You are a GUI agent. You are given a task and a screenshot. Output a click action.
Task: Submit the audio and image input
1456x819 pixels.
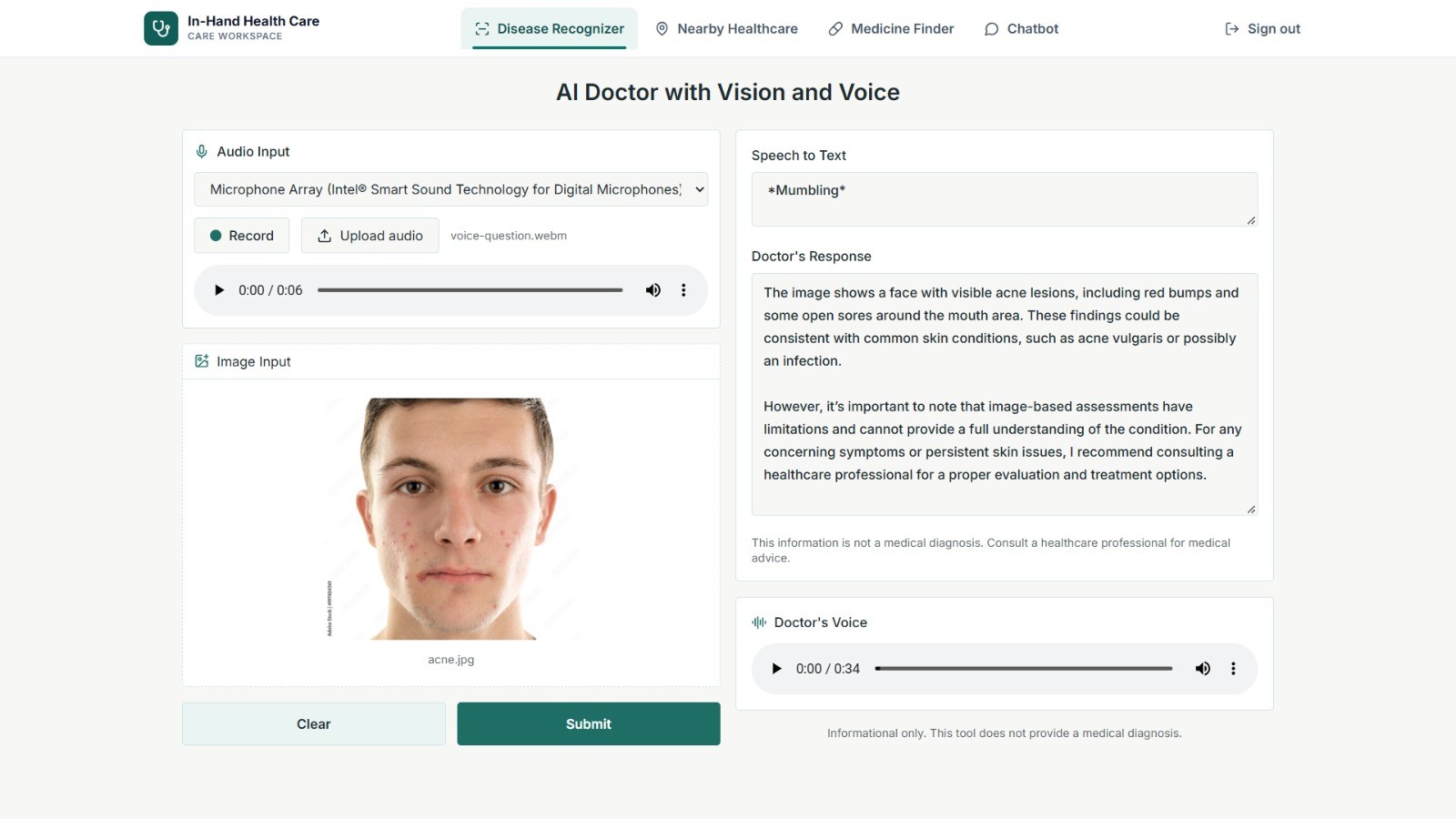pos(589,724)
